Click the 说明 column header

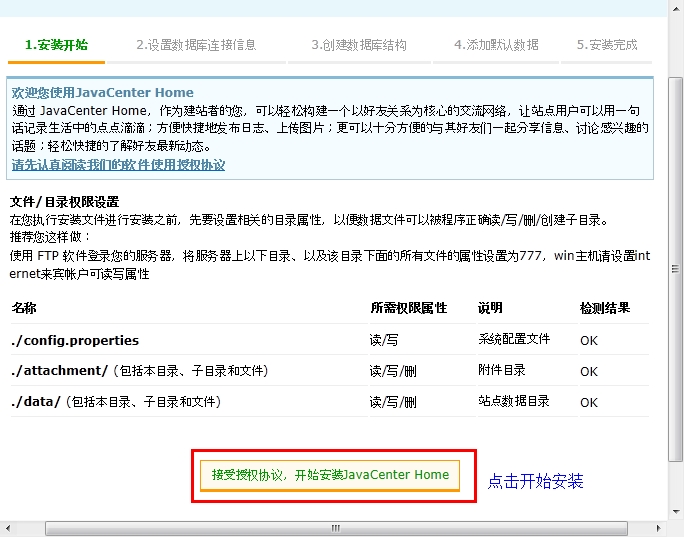click(490, 308)
